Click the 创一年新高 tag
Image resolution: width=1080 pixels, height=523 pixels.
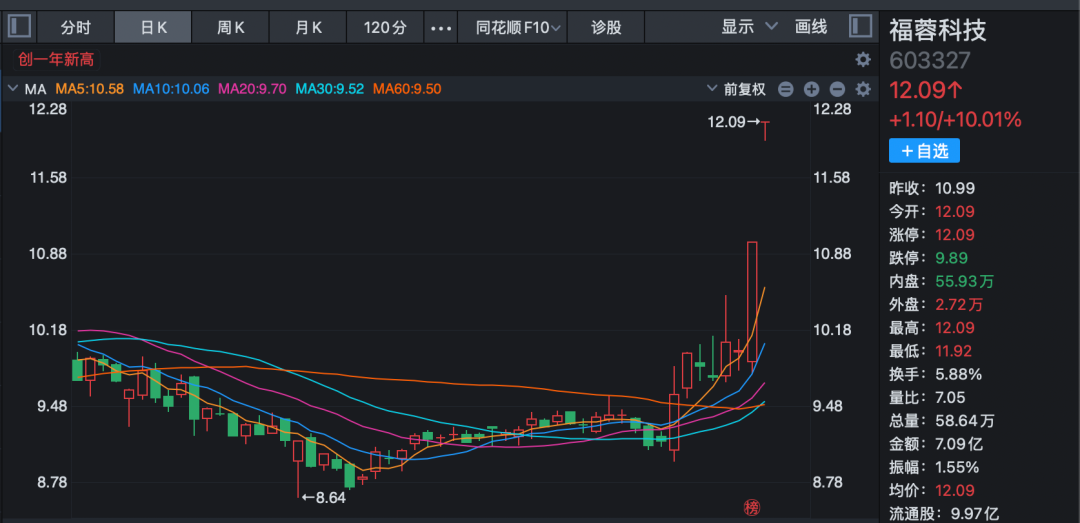(x=56, y=59)
